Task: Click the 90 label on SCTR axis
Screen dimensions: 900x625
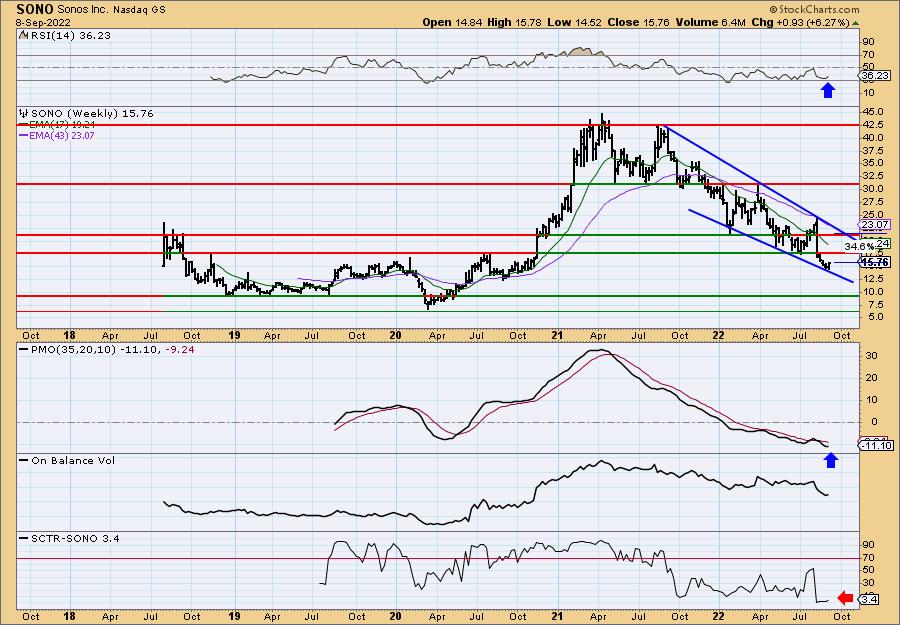Action: (869, 545)
